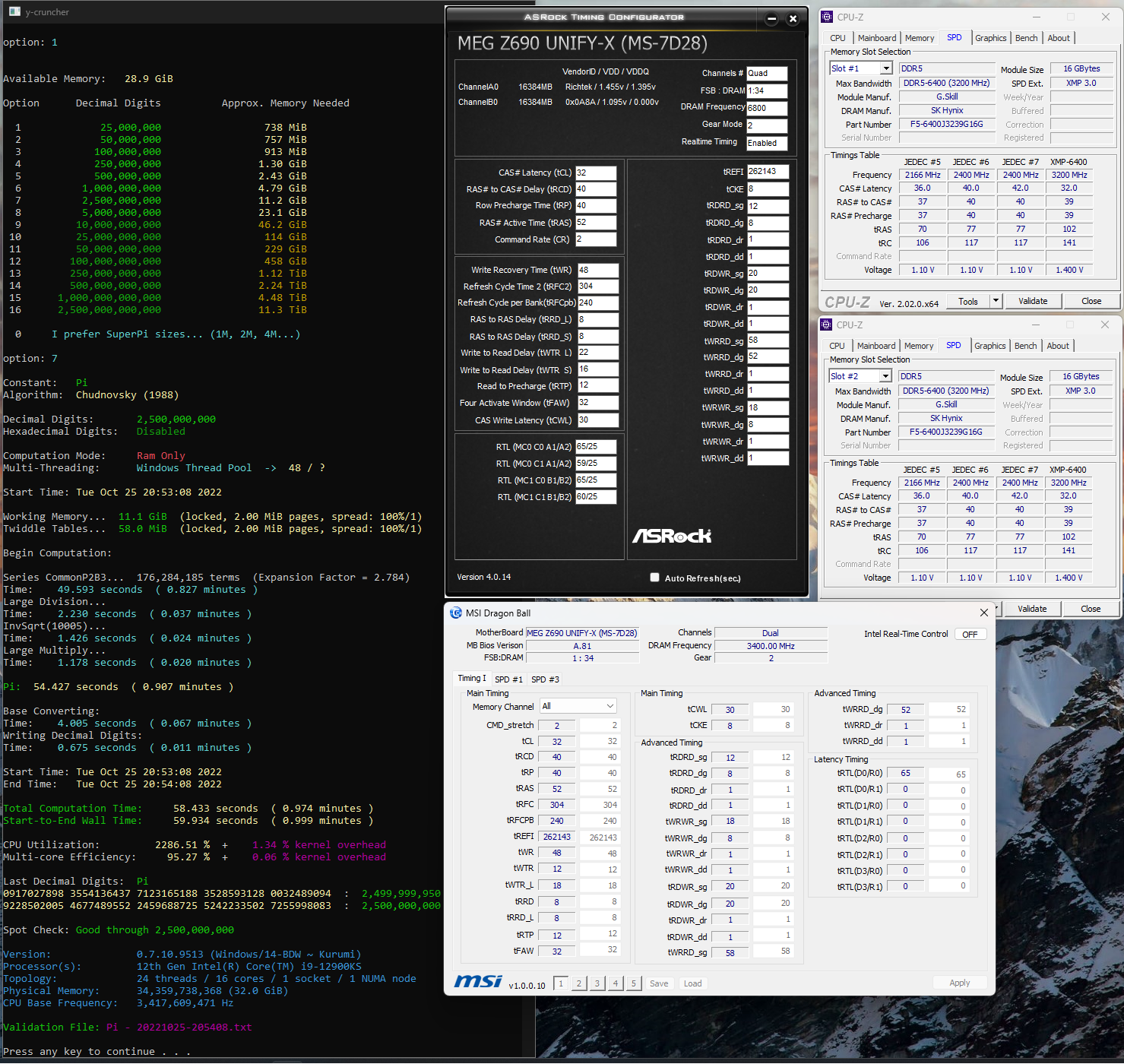Expand the Slot #2 memory slot dropdown

tap(885, 376)
